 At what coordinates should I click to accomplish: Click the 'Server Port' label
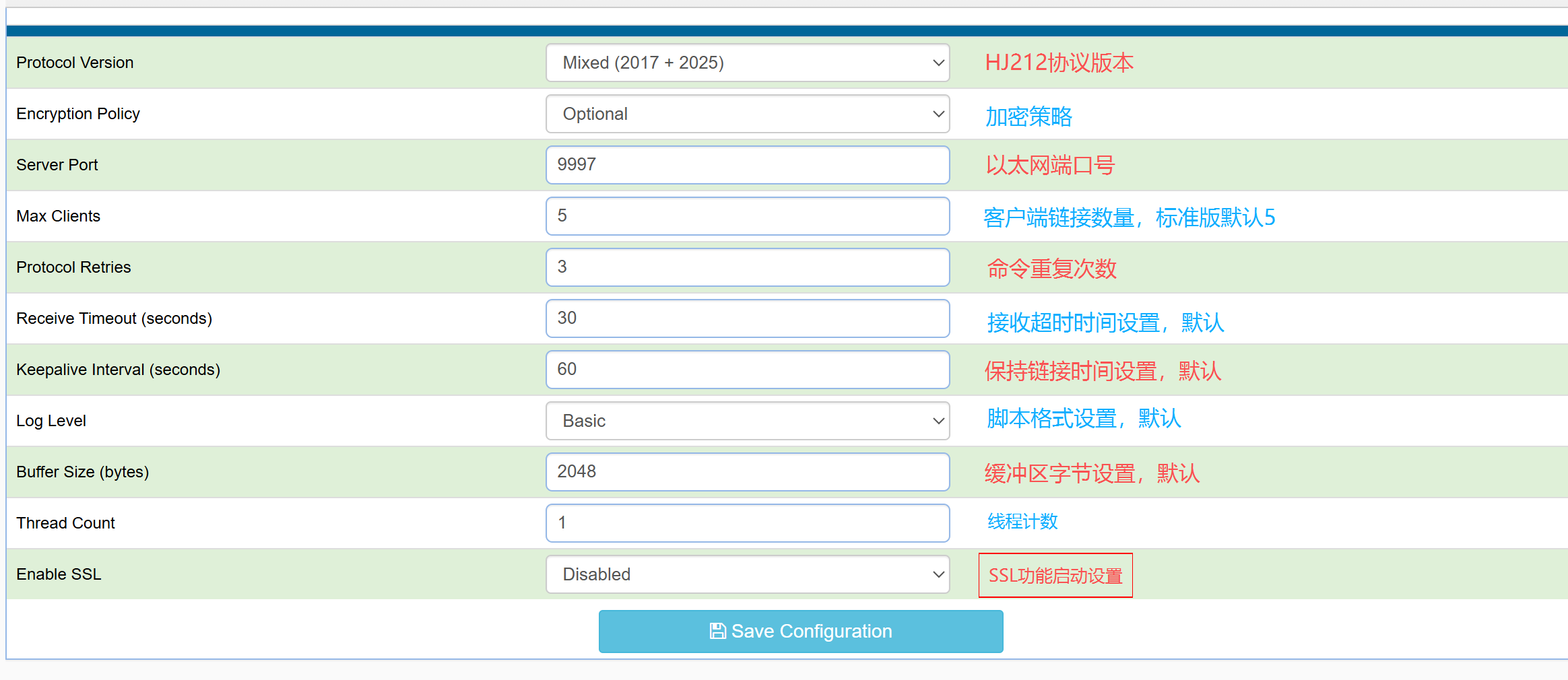pyautogui.click(x=57, y=165)
